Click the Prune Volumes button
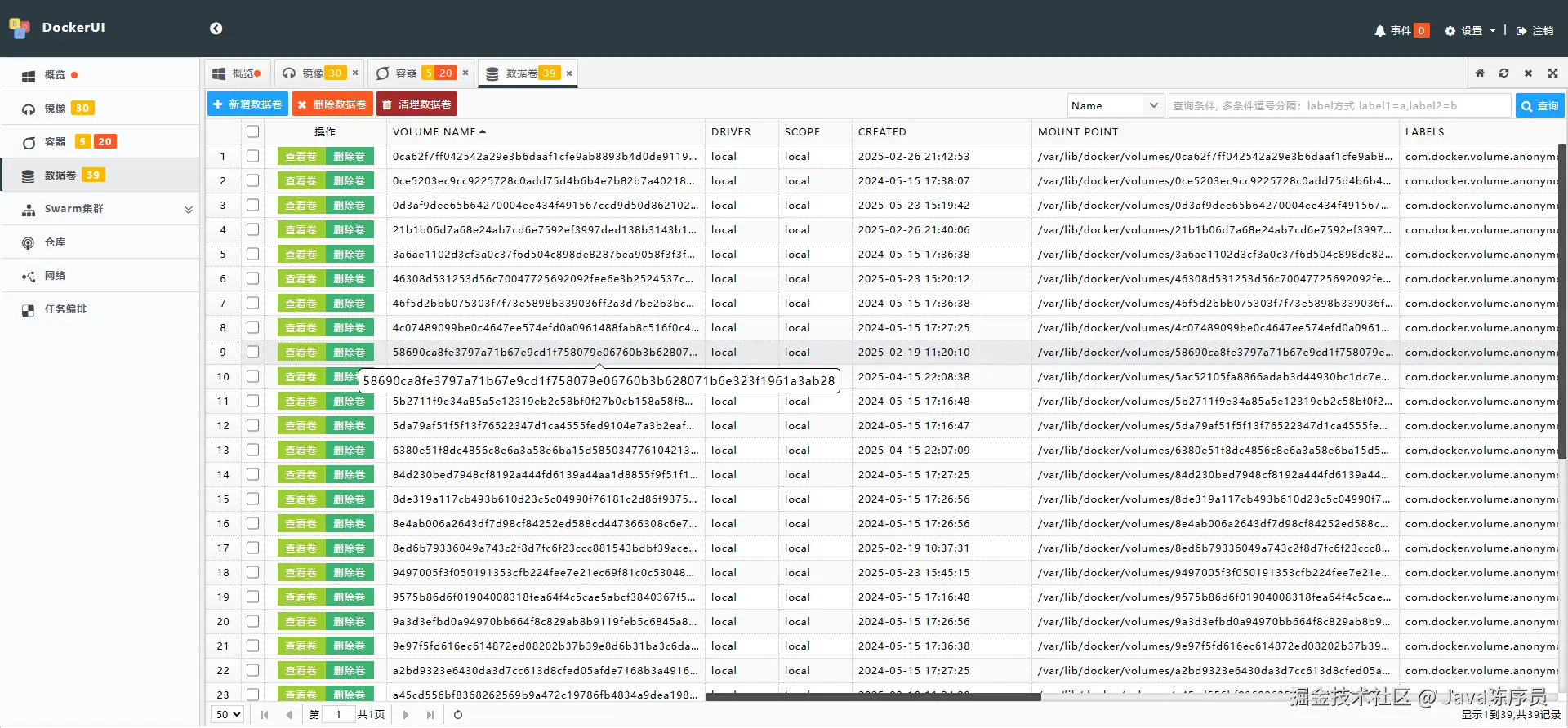Viewport: 1568px width, 728px height. point(417,104)
